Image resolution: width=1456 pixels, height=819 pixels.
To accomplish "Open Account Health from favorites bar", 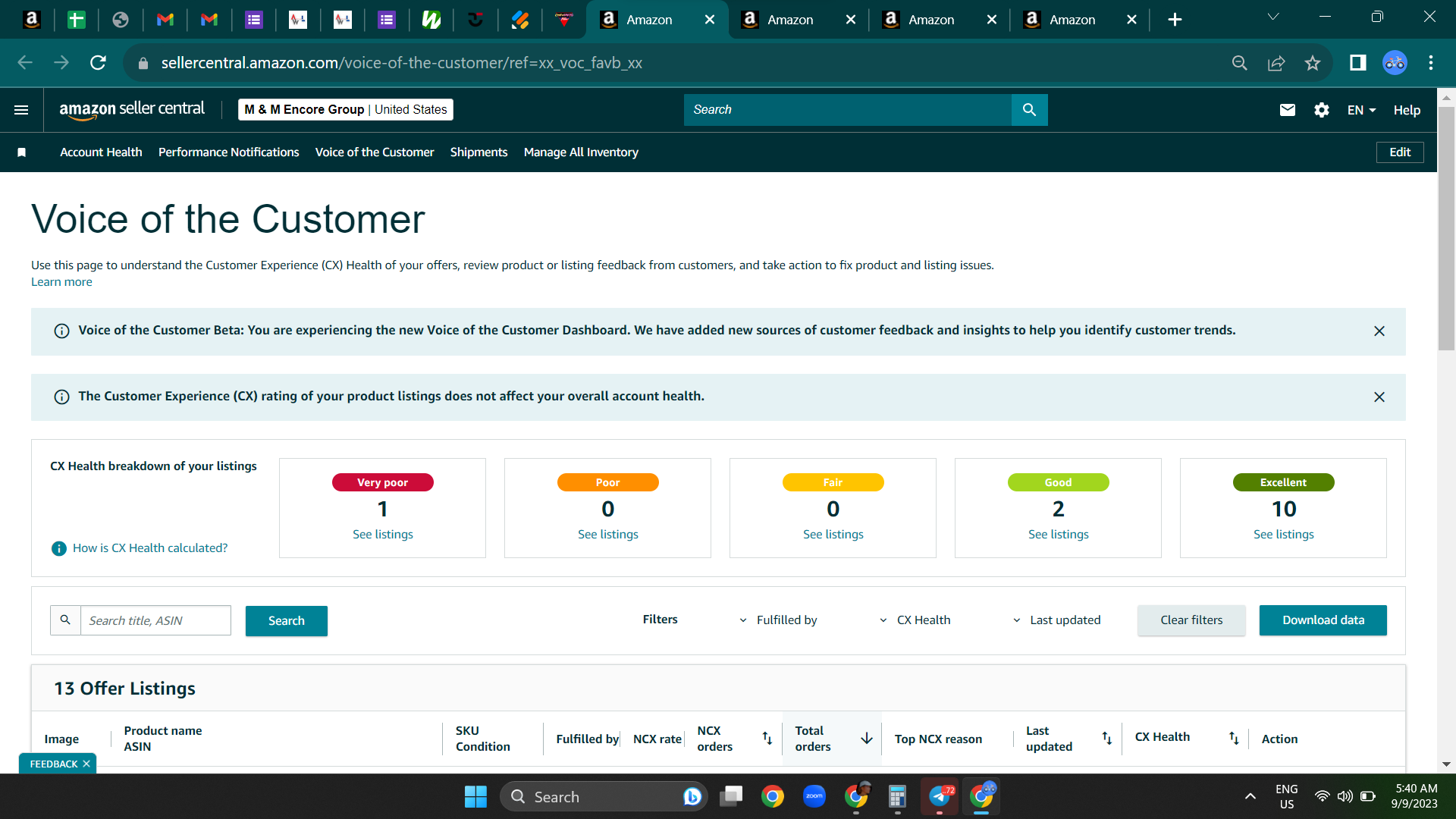I will point(101,152).
